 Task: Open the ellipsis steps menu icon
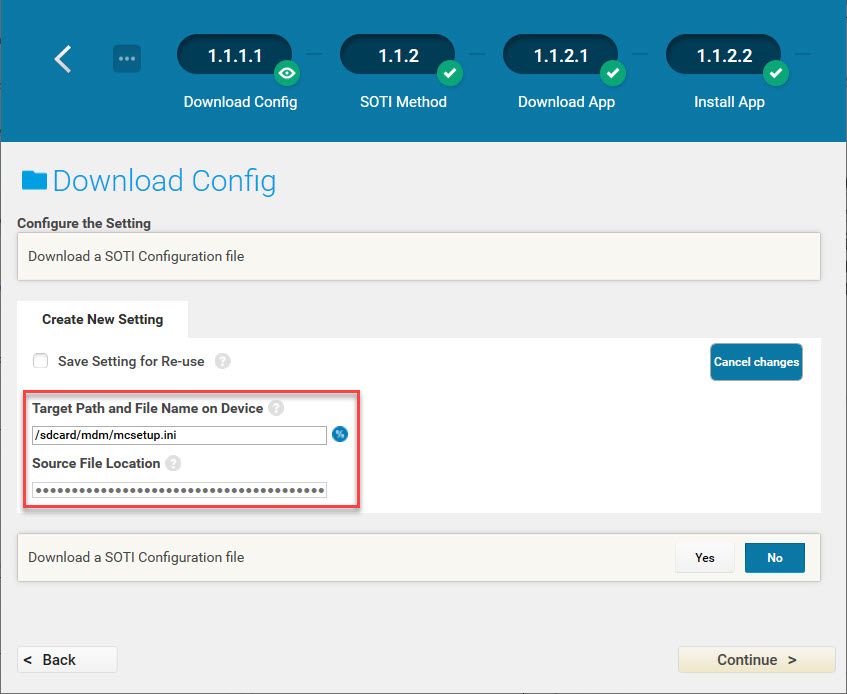(x=127, y=58)
